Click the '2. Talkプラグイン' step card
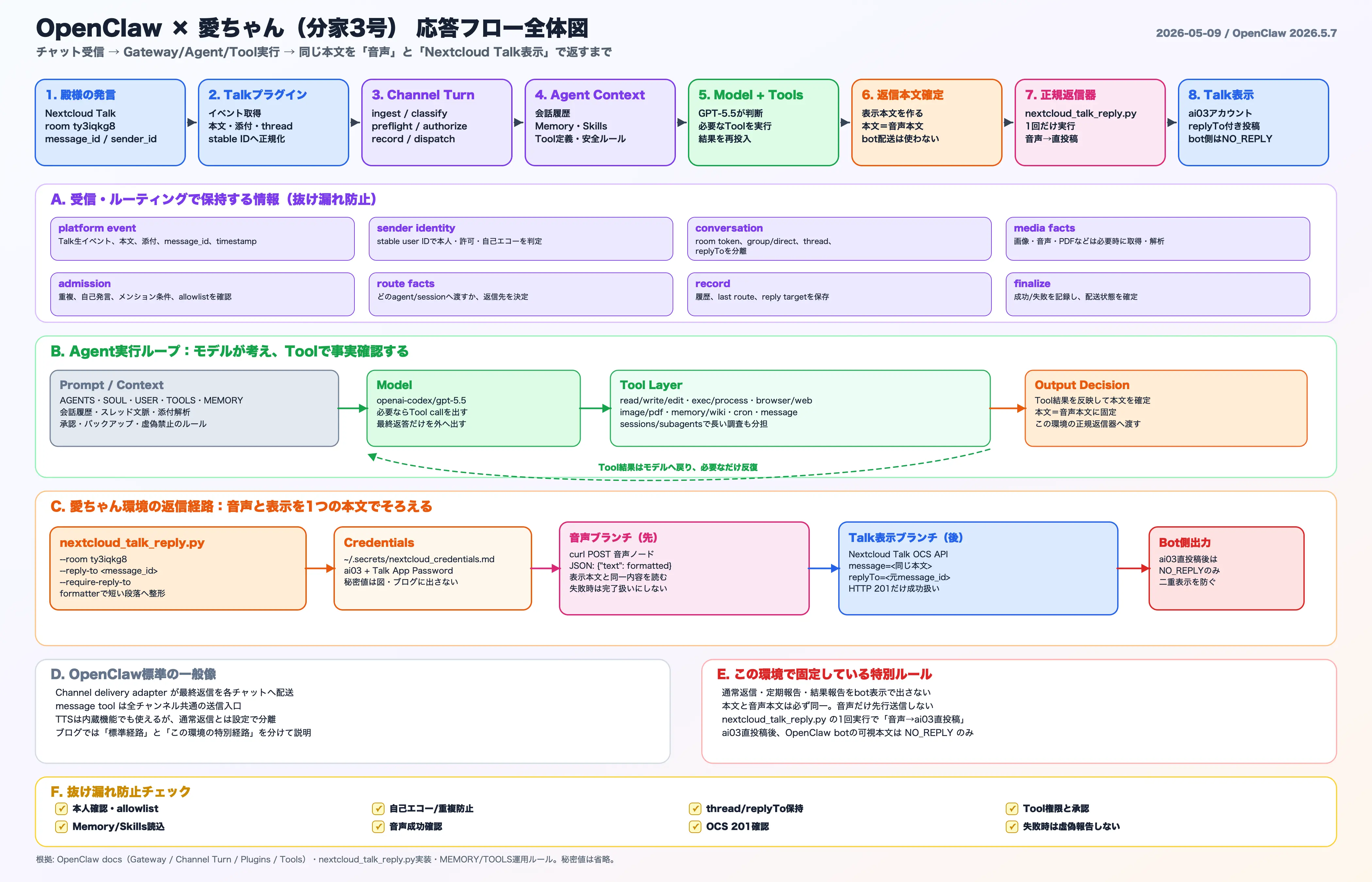1372x882 pixels. (x=273, y=122)
